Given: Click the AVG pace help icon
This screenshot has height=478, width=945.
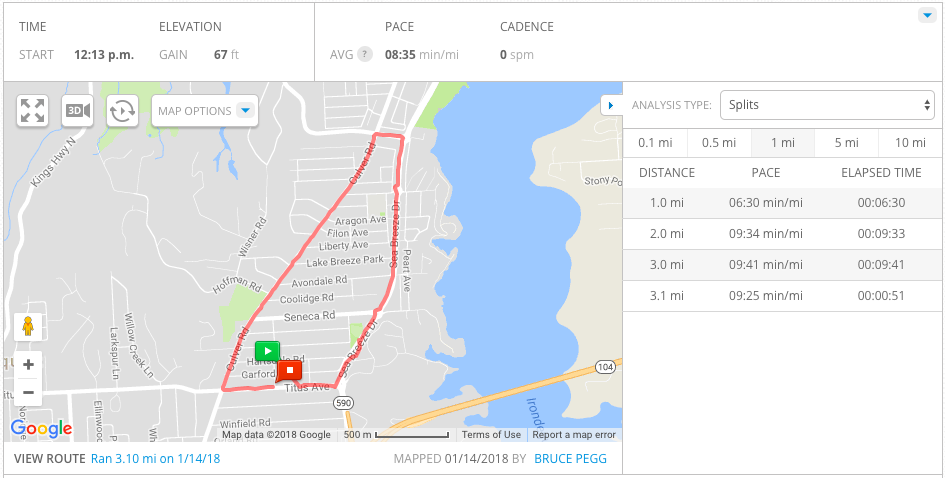Looking at the screenshot, I should (x=365, y=54).
